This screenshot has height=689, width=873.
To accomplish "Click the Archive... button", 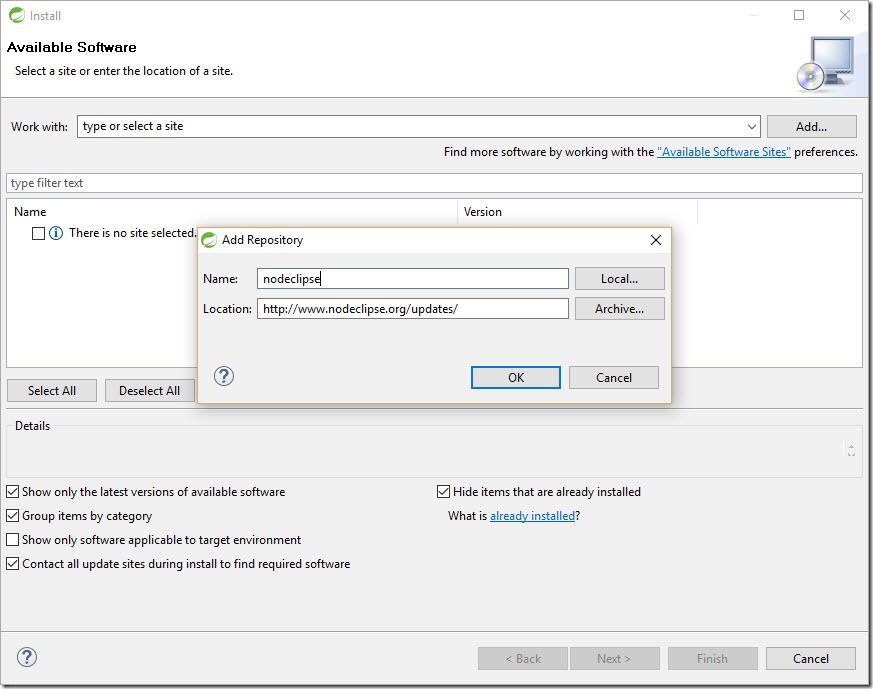I will pos(620,309).
